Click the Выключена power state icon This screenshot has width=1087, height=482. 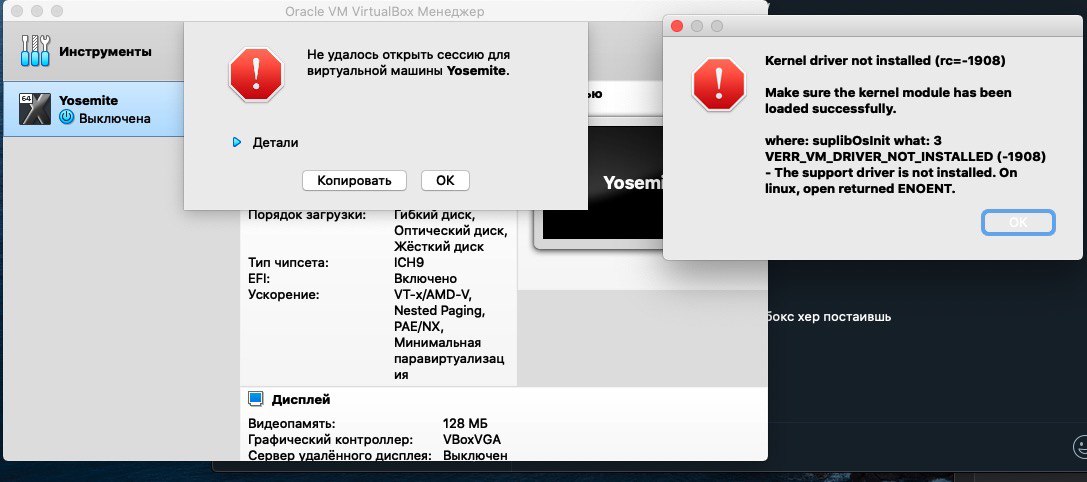(67, 117)
